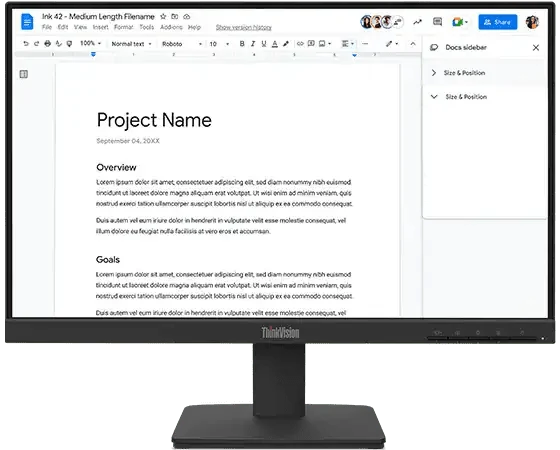Click the Project Name title text
Screen dimensions: 560x450
154,120
